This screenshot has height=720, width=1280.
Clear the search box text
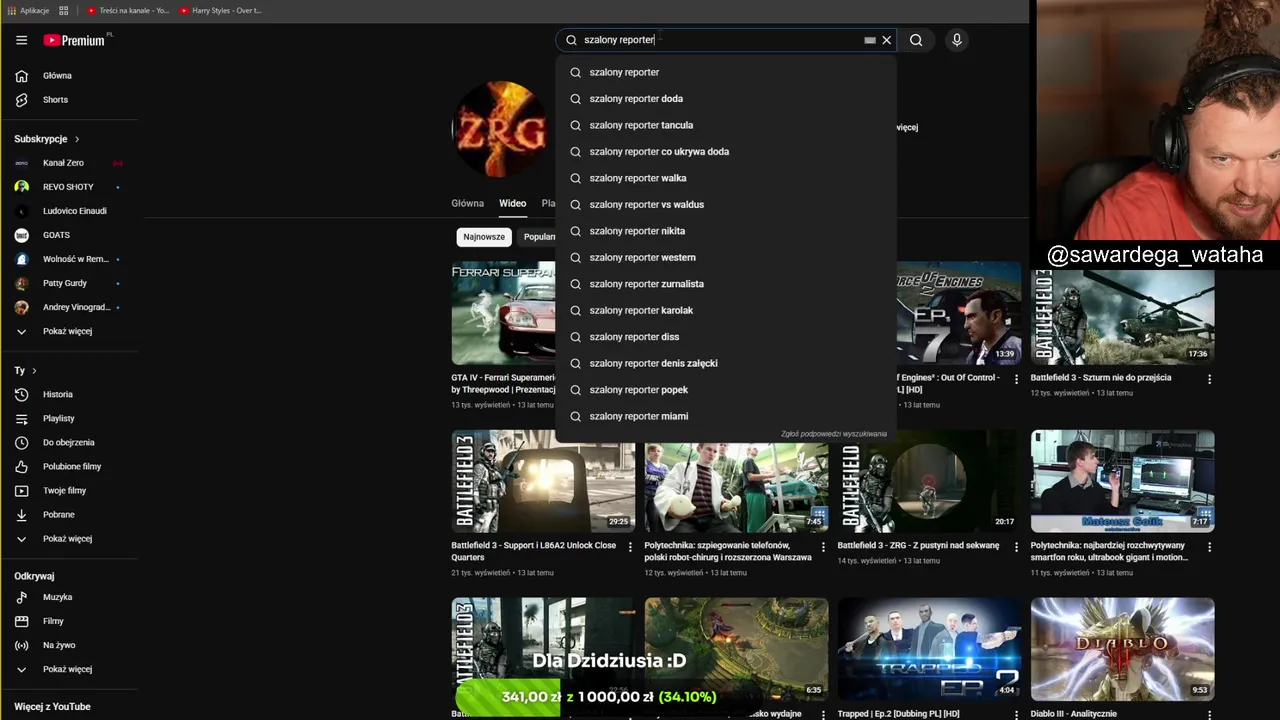[x=886, y=40]
